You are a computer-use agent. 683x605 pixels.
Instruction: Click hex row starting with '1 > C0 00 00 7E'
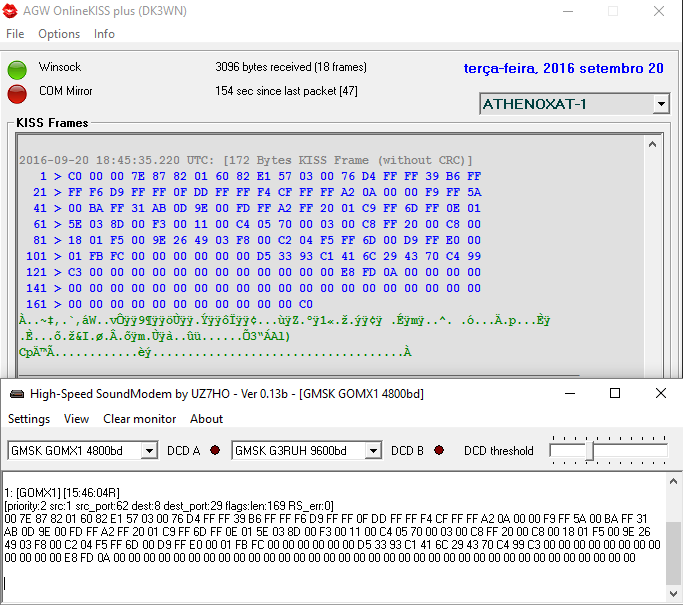[260, 176]
